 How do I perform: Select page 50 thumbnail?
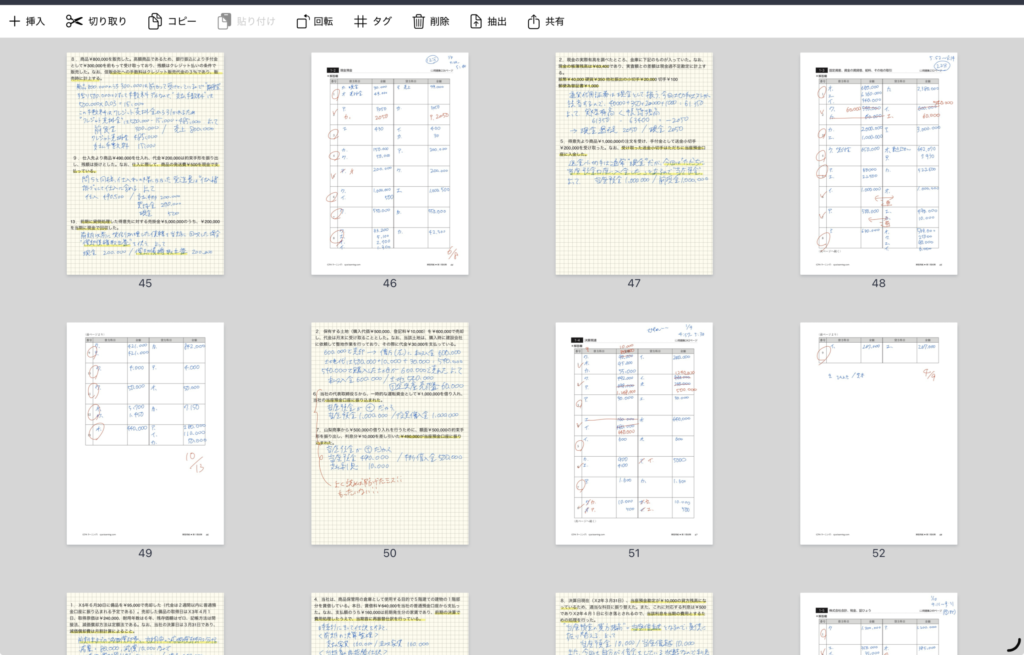coord(390,433)
